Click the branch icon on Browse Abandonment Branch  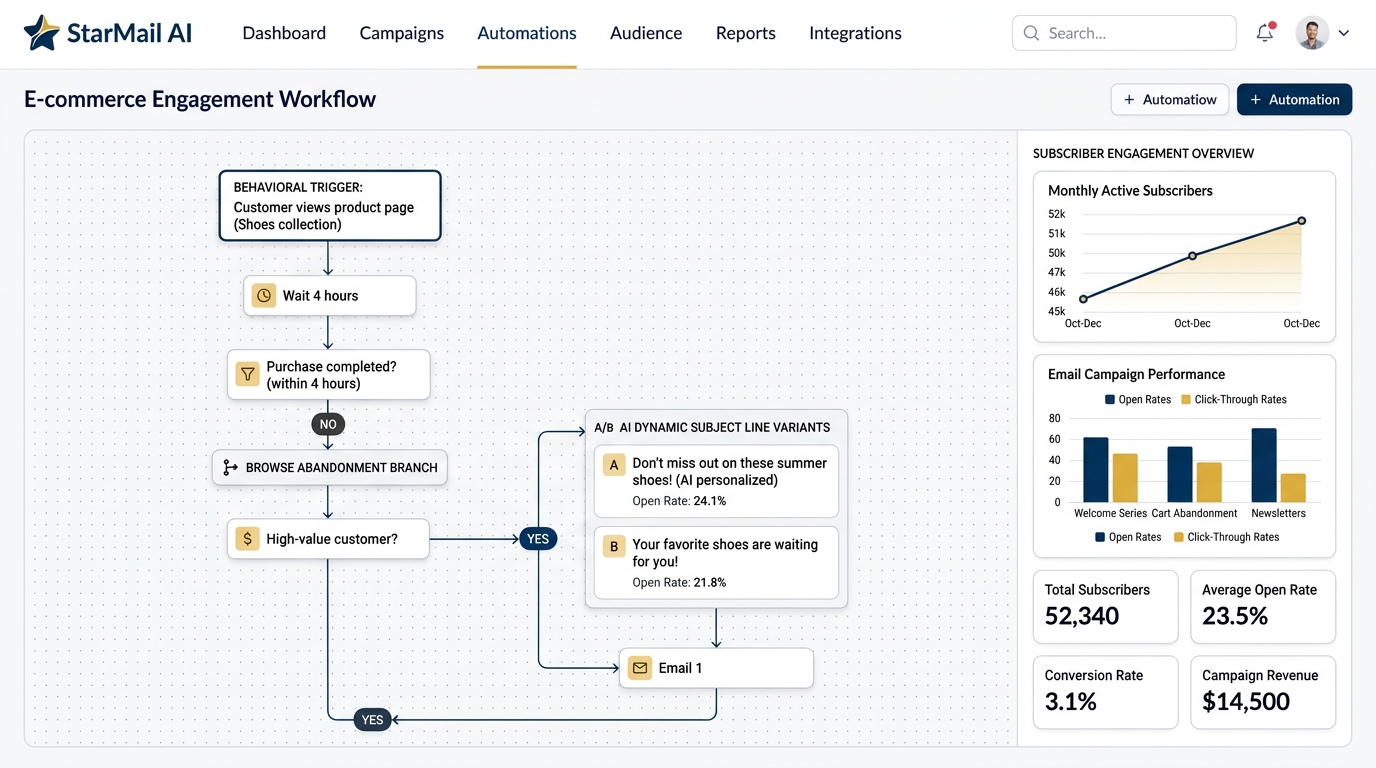[x=230, y=467]
